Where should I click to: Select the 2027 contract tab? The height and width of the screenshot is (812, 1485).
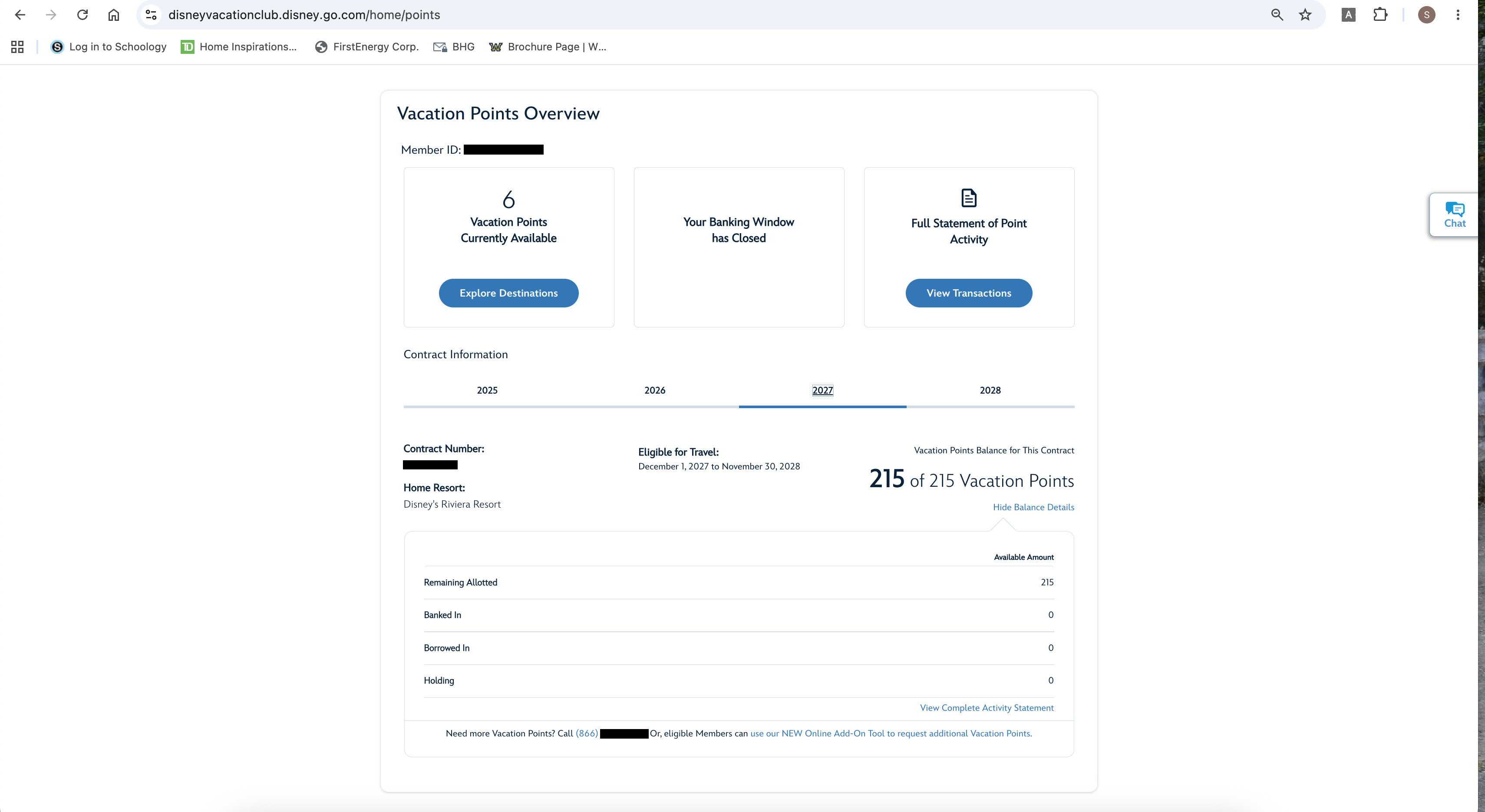[823, 390]
